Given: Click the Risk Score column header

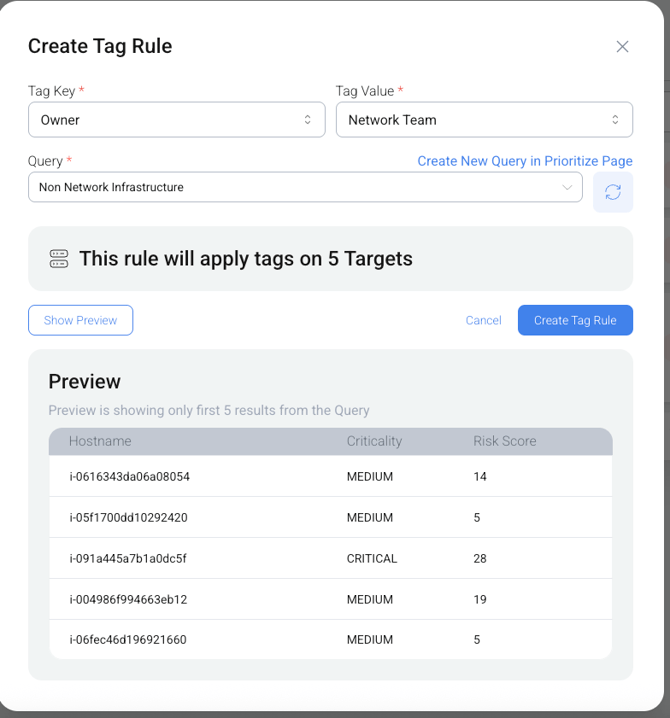Looking at the screenshot, I should tap(504, 441).
